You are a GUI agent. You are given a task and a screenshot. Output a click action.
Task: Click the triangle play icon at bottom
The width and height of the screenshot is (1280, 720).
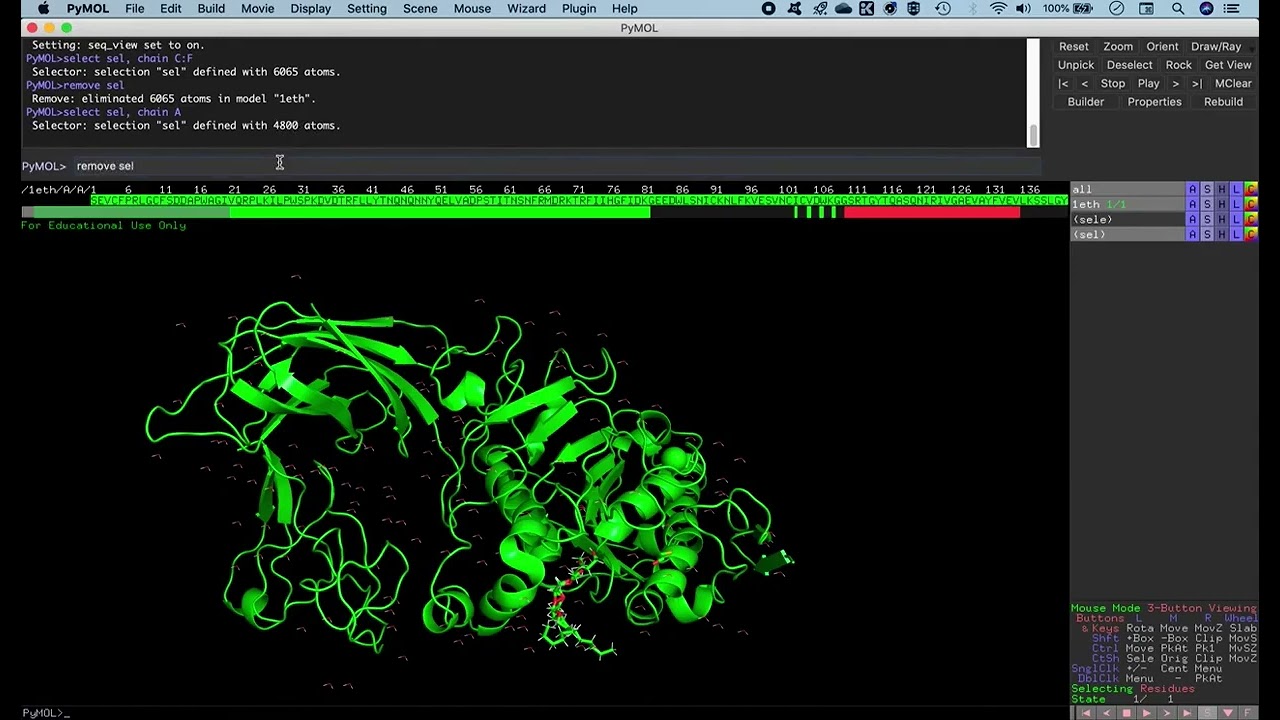pyautogui.click(x=1146, y=713)
